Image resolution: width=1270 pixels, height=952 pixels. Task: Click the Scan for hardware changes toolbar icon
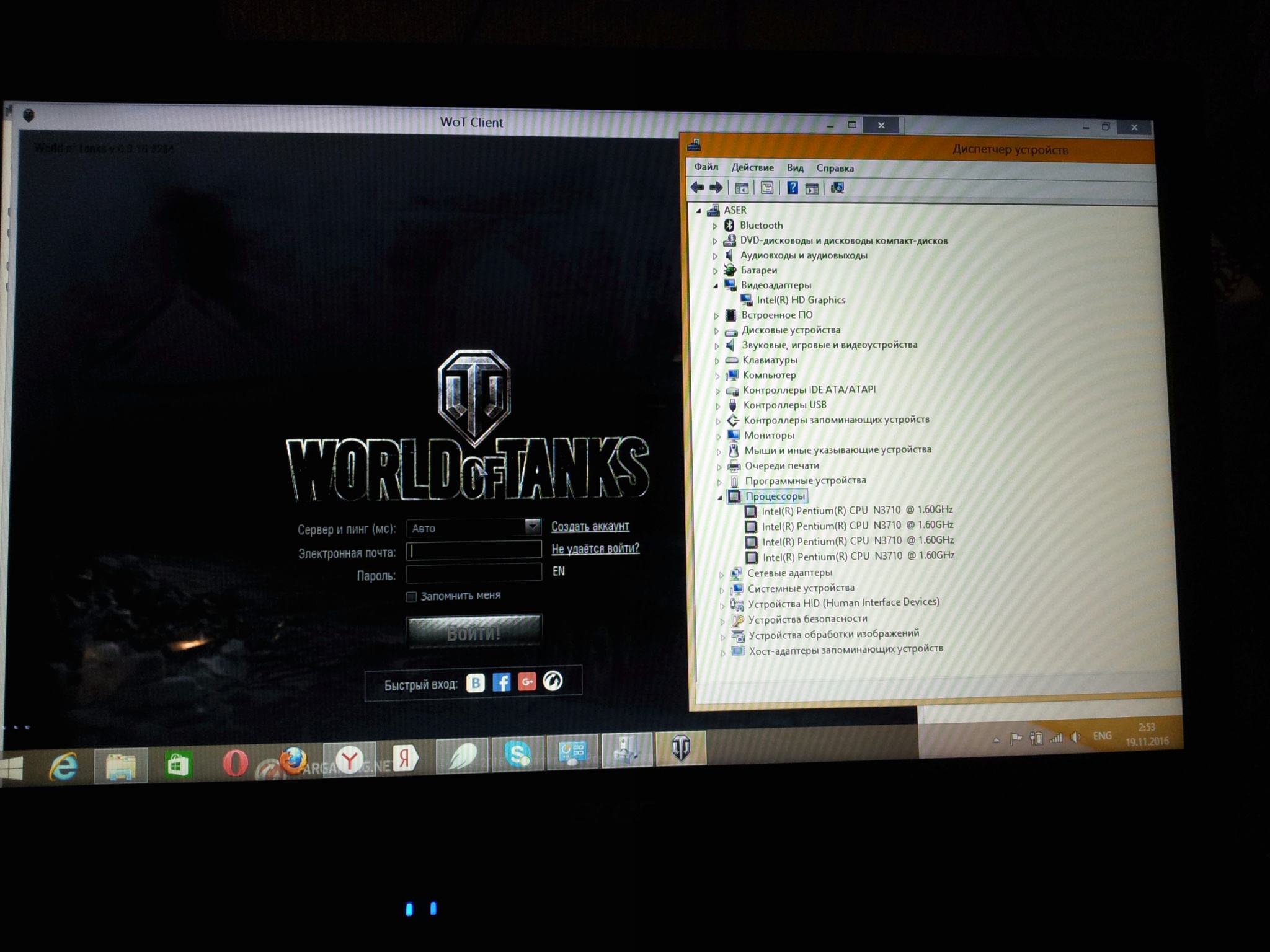point(837,188)
